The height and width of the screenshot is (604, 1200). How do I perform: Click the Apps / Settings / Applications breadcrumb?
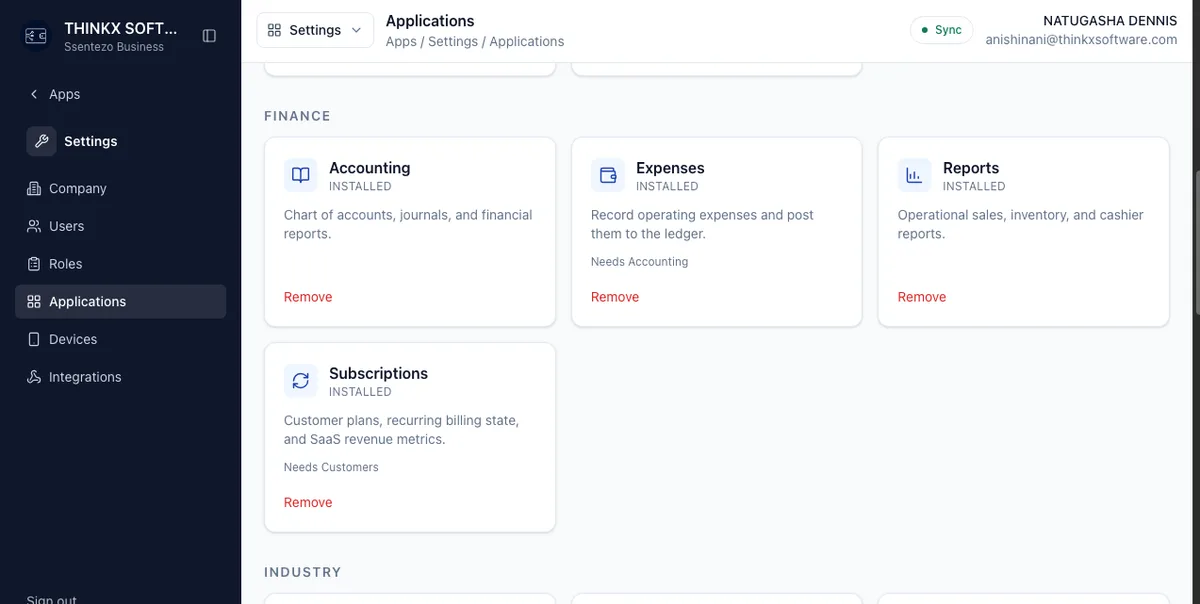(475, 41)
